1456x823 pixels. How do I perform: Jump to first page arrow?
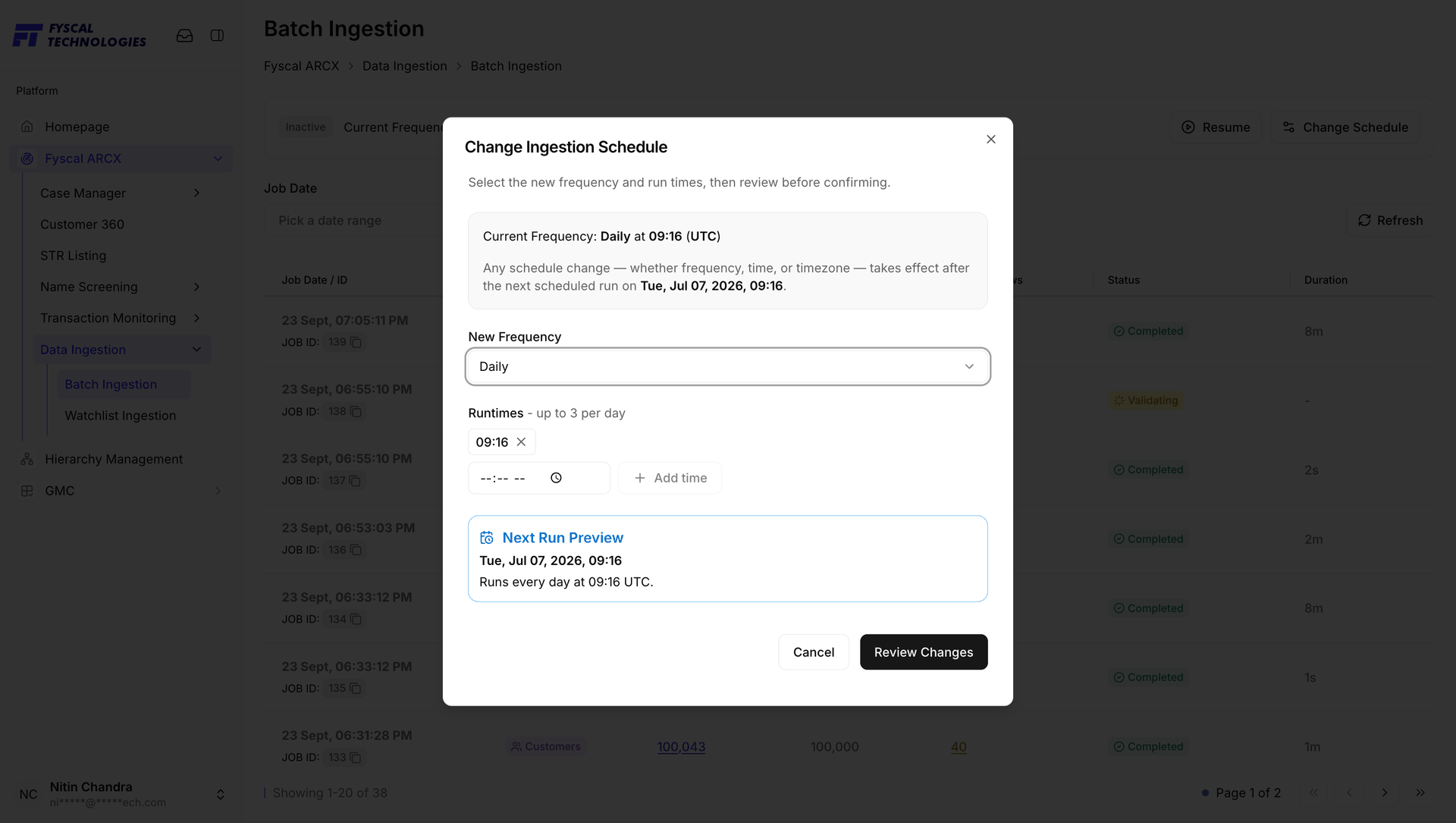tap(1313, 793)
